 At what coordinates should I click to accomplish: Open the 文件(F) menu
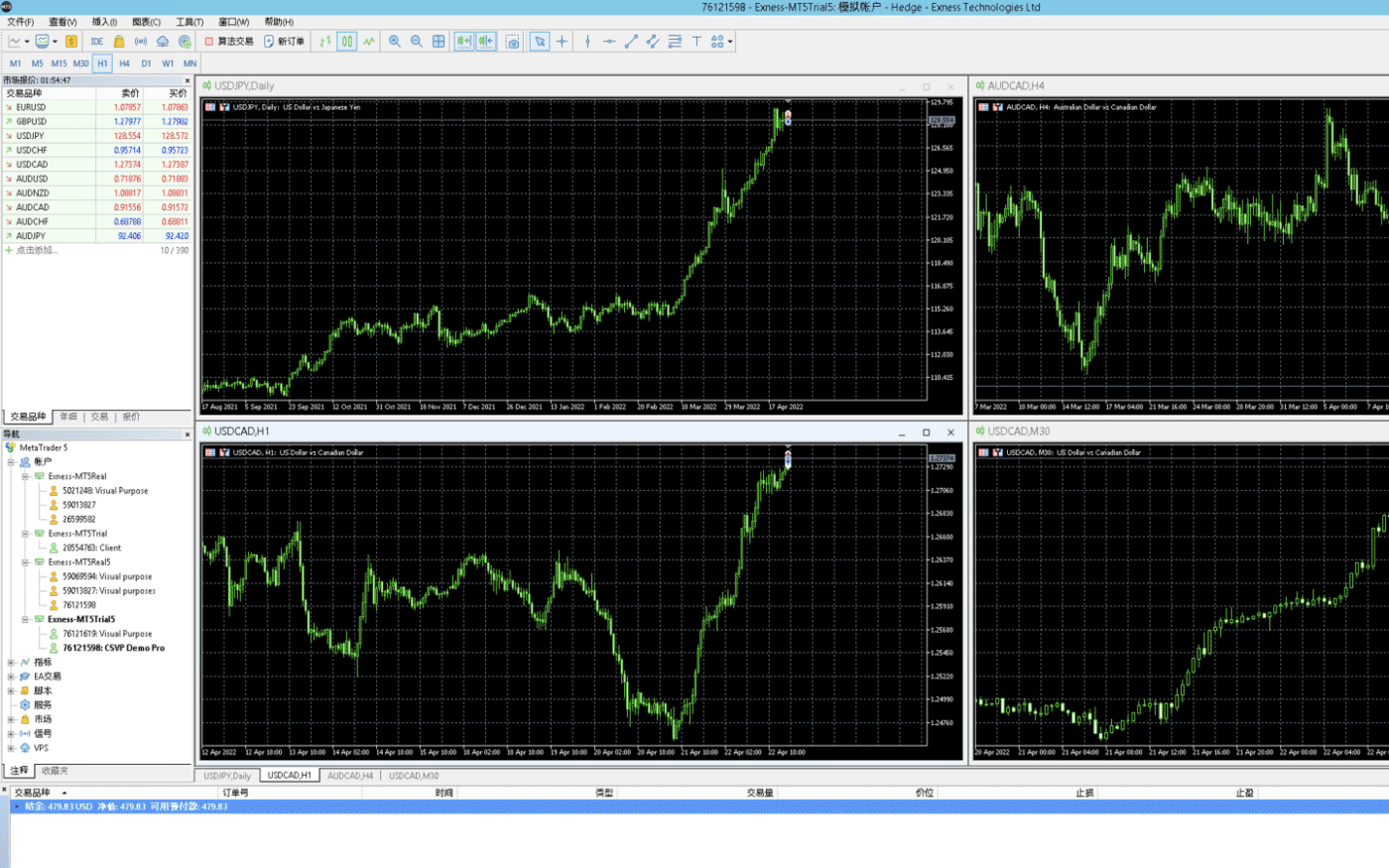pos(21,22)
